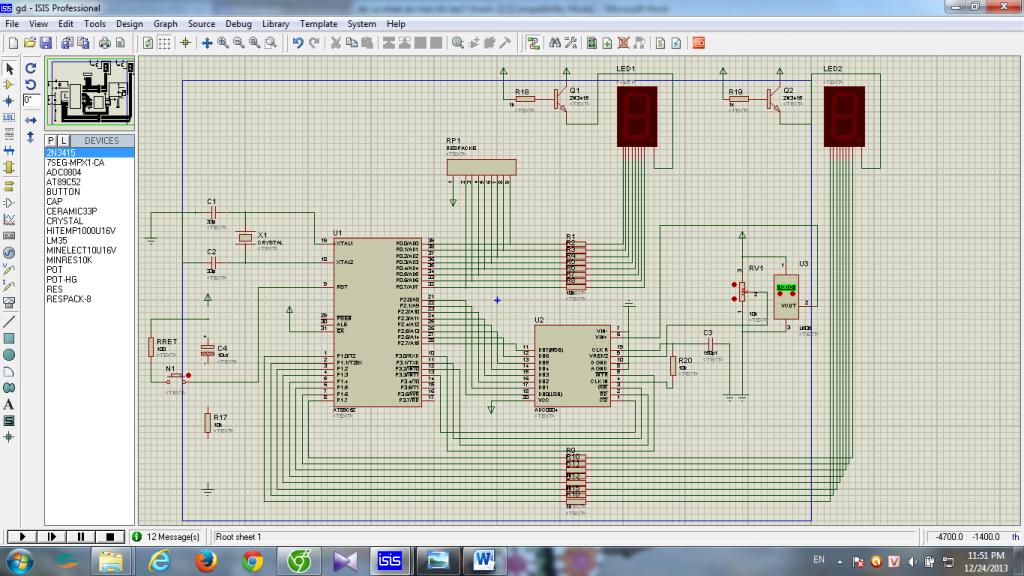Viewport: 1024px width, 576px height.
Task: Select the Selection arrow tool in sidebar
Action: click(x=9, y=69)
